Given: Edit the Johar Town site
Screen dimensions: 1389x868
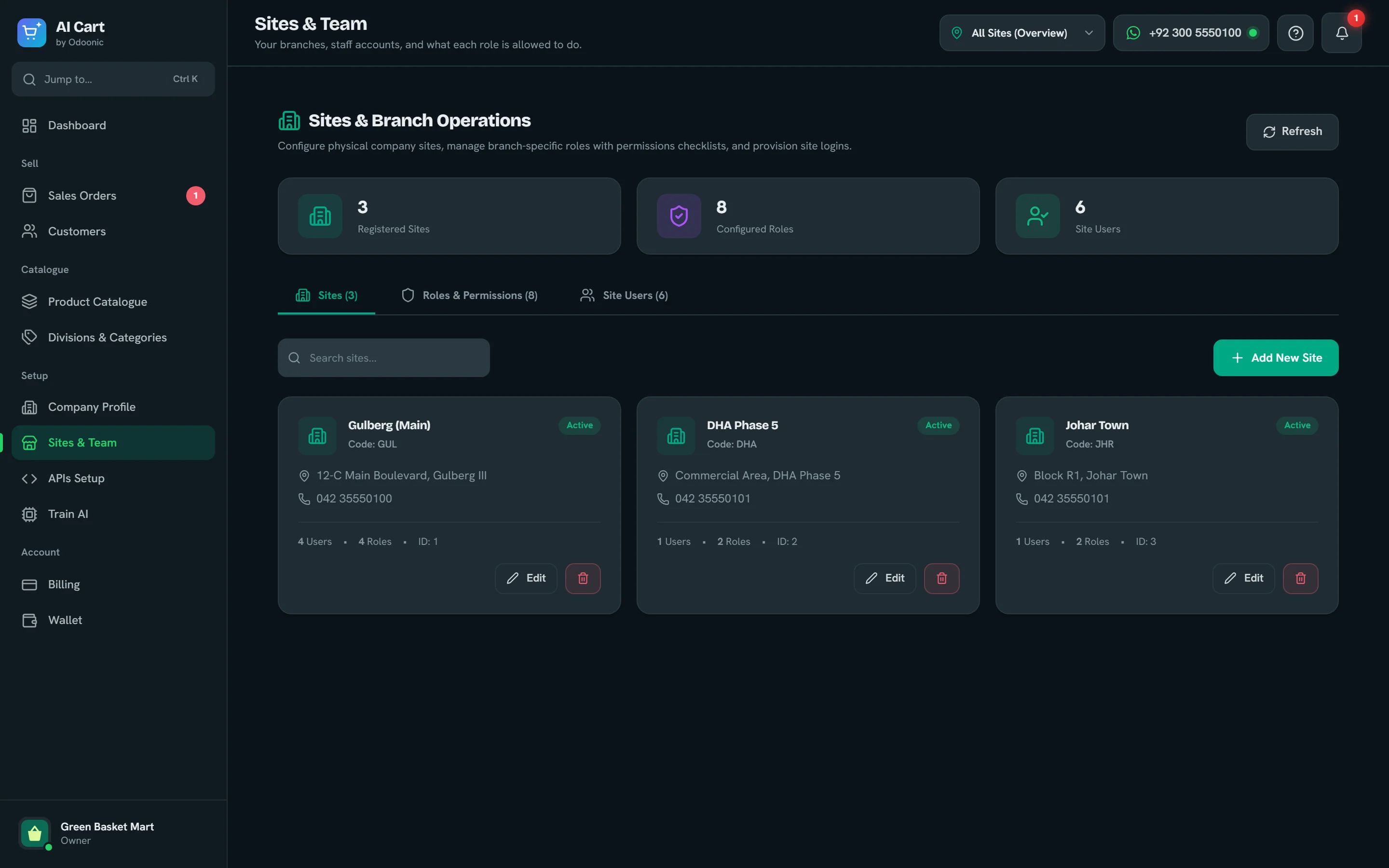Looking at the screenshot, I should tap(1243, 578).
